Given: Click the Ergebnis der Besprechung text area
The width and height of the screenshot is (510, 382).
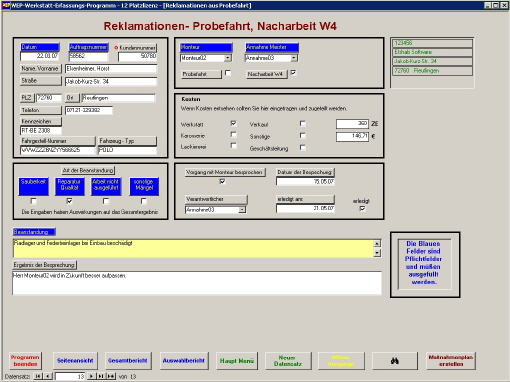Looking at the screenshot, I should click(197, 283).
